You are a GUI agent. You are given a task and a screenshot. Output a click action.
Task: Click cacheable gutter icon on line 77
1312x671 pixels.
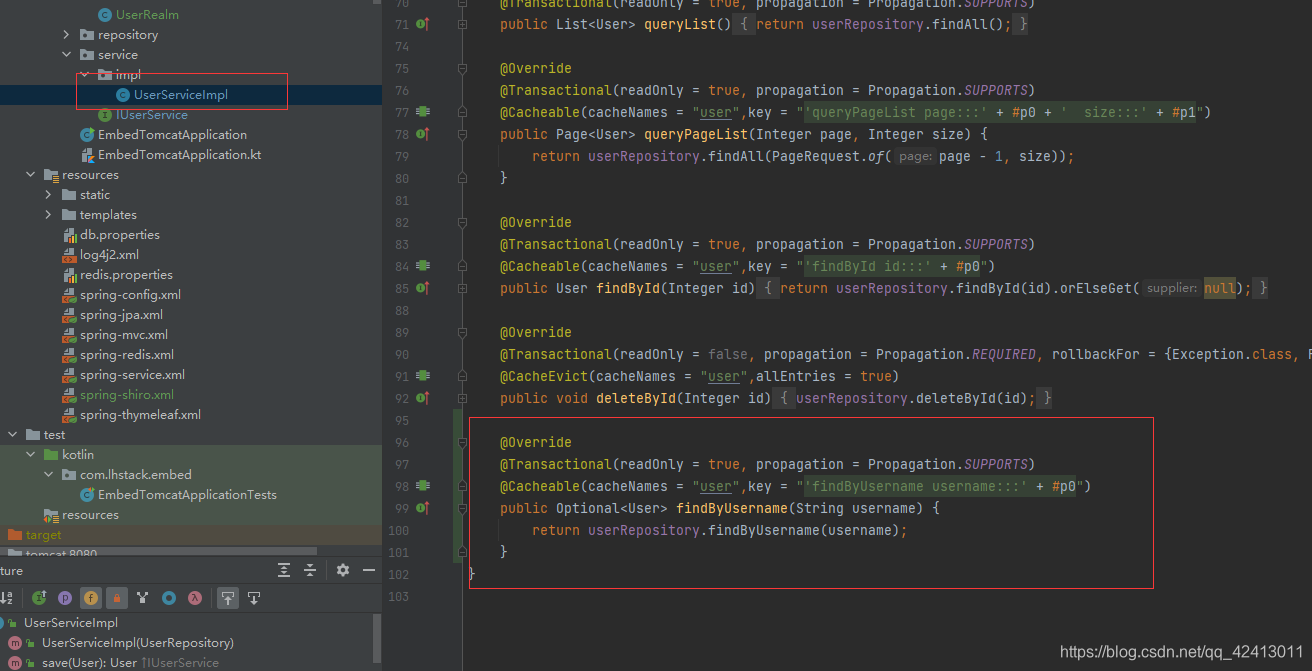pos(423,112)
